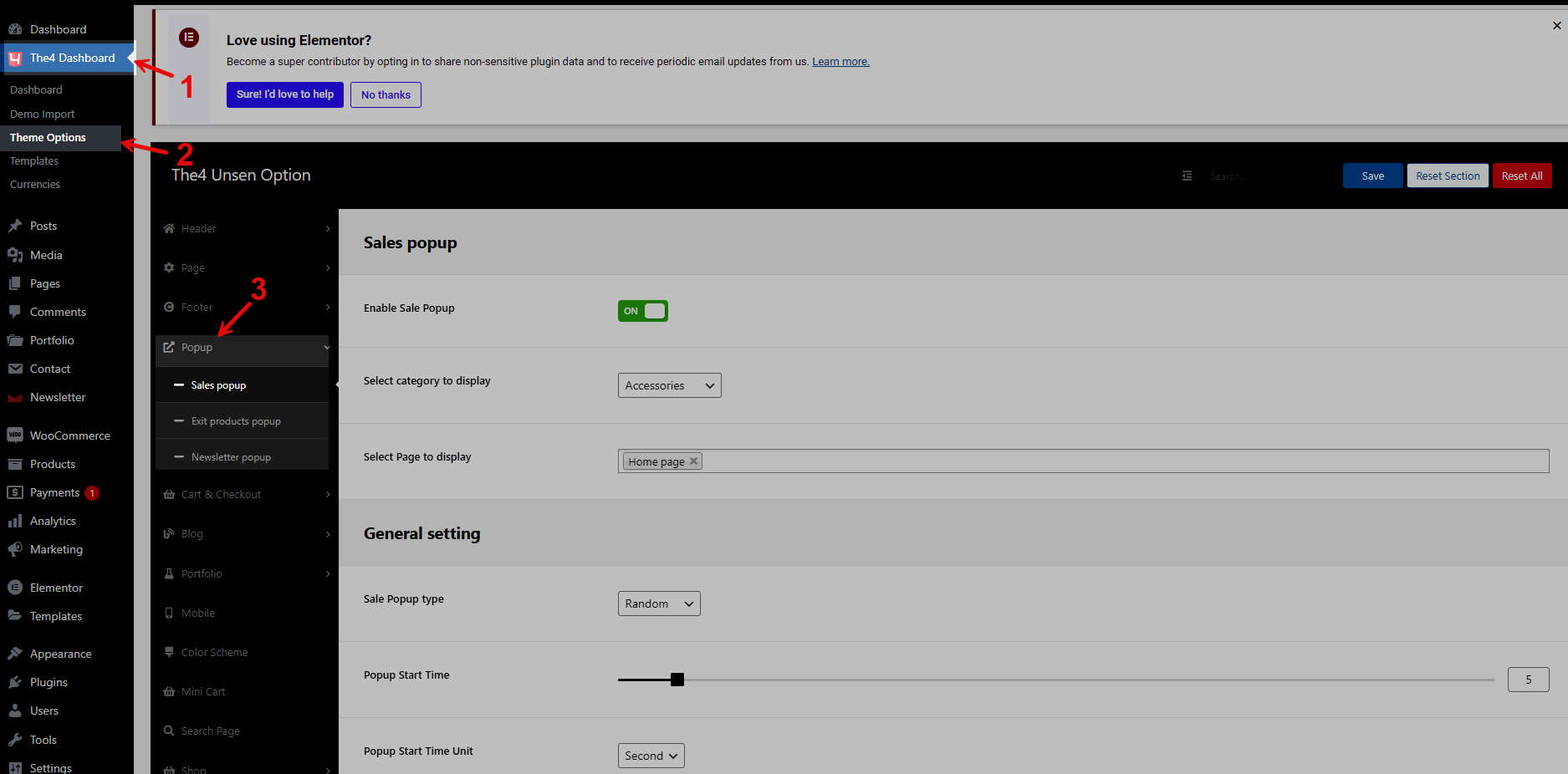The height and width of the screenshot is (774, 1568).
Task: Dismiss the Elementor notice
Action: 1556,26
